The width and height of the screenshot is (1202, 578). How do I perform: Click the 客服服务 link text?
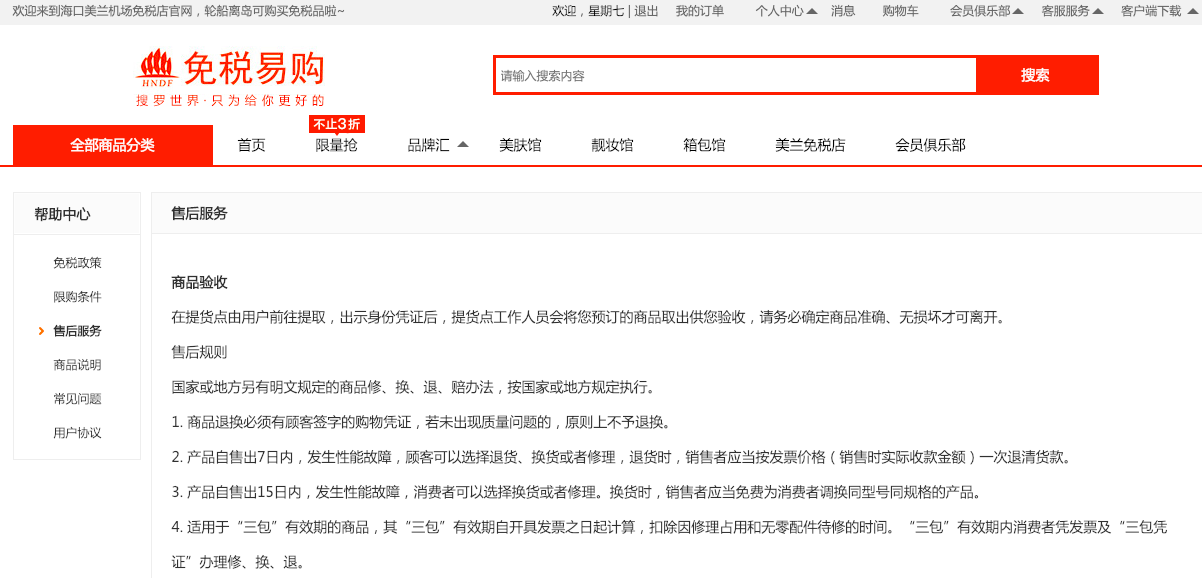1065,11
